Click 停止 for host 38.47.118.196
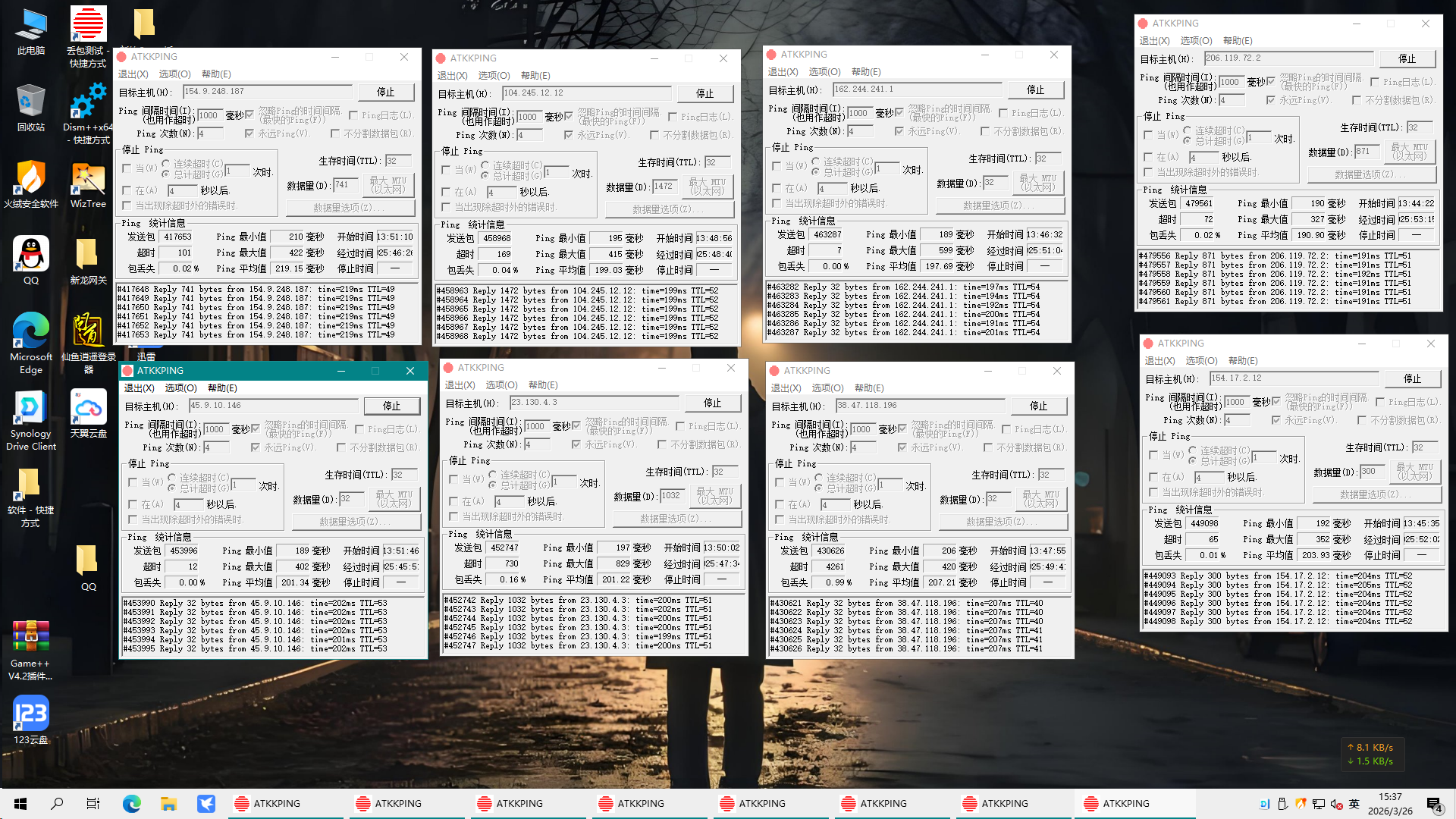Screen dimensions: 1456x819 tap(1039, 406)
